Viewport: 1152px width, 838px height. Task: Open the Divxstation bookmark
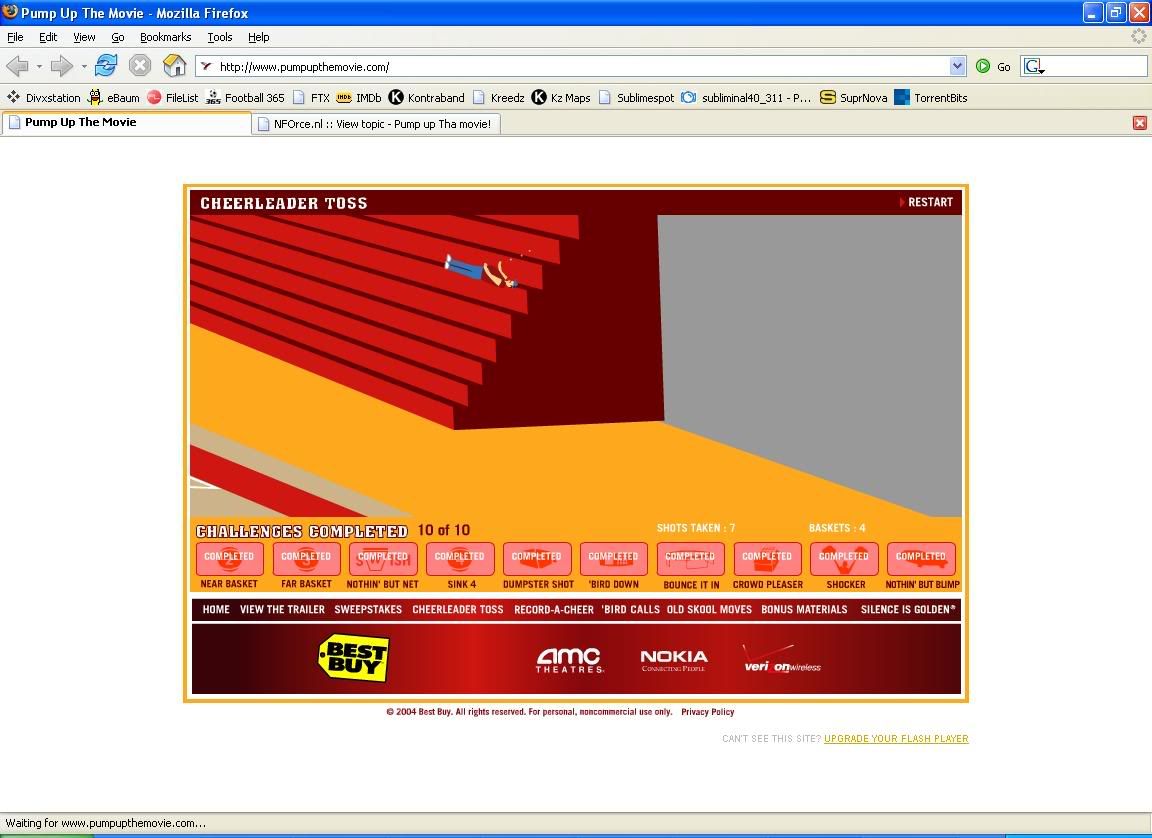(x=44, y=97)
